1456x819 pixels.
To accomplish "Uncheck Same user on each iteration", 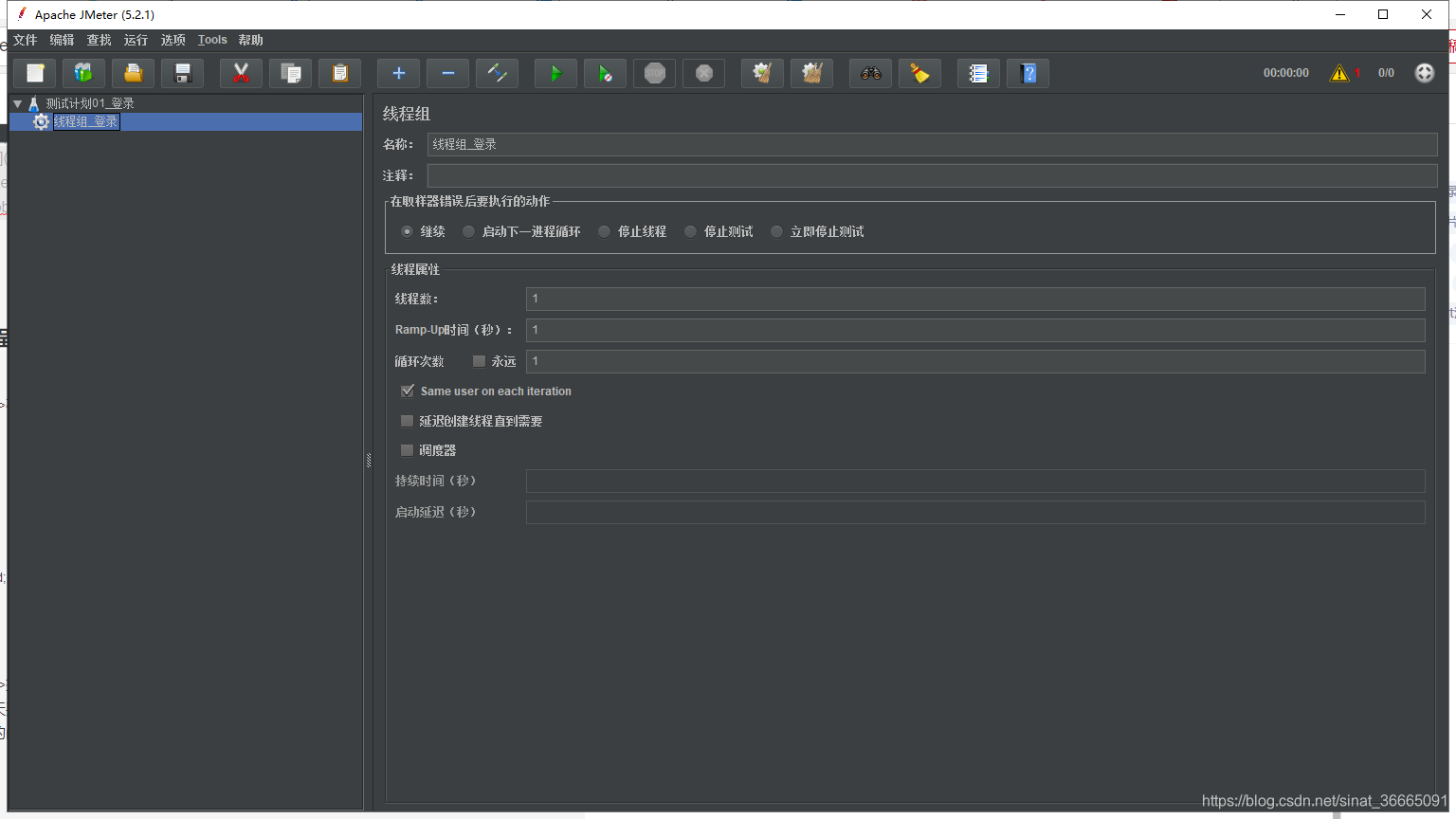I will (408, 391).
